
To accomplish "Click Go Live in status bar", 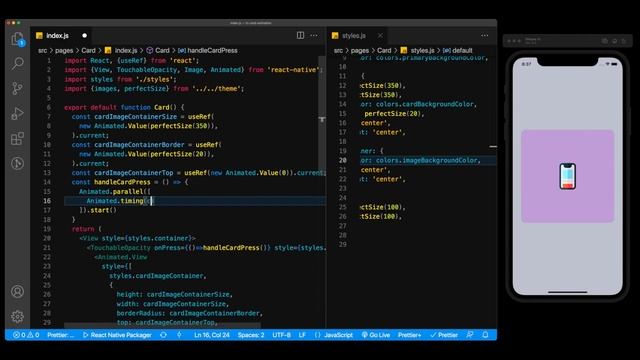I will coord(376,335).
